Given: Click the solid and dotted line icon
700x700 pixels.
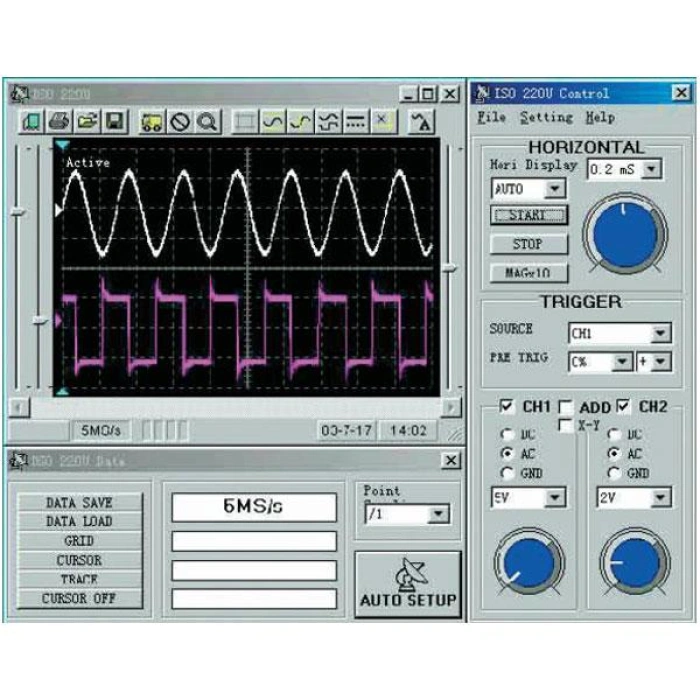Looking at the screenshot, I should tap(355, 122).
